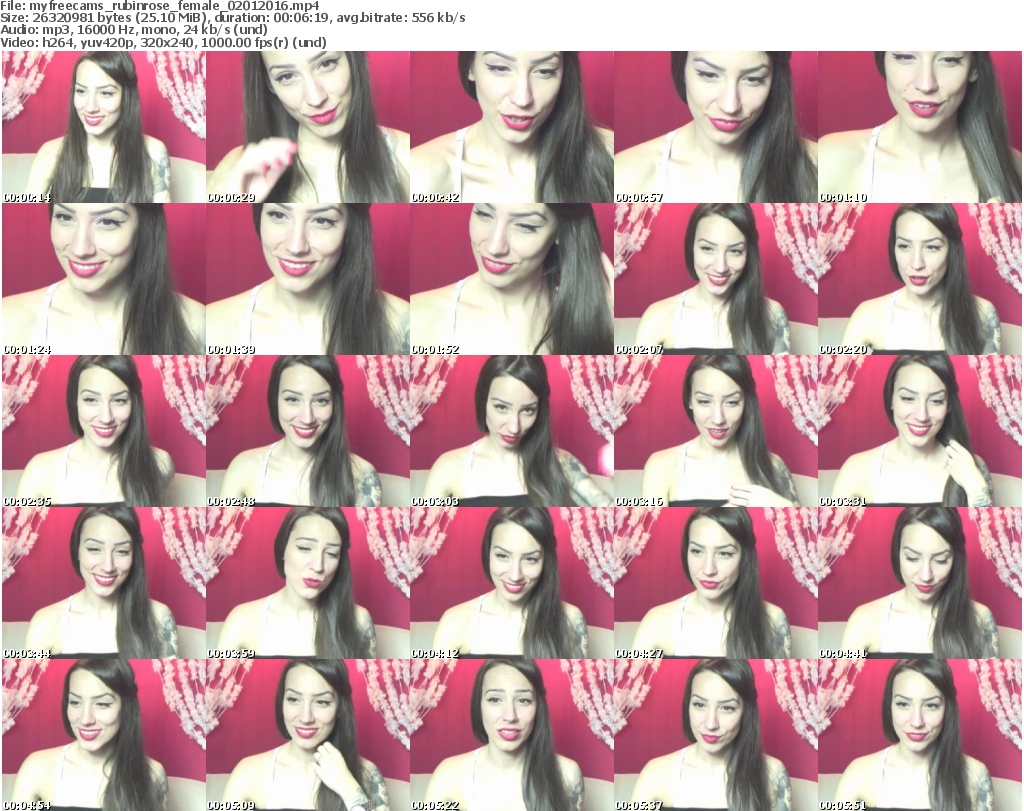Select the thumbnail stamped 00:05:09
Viewport: 1024px width, 811px height.
coord(308,735)
